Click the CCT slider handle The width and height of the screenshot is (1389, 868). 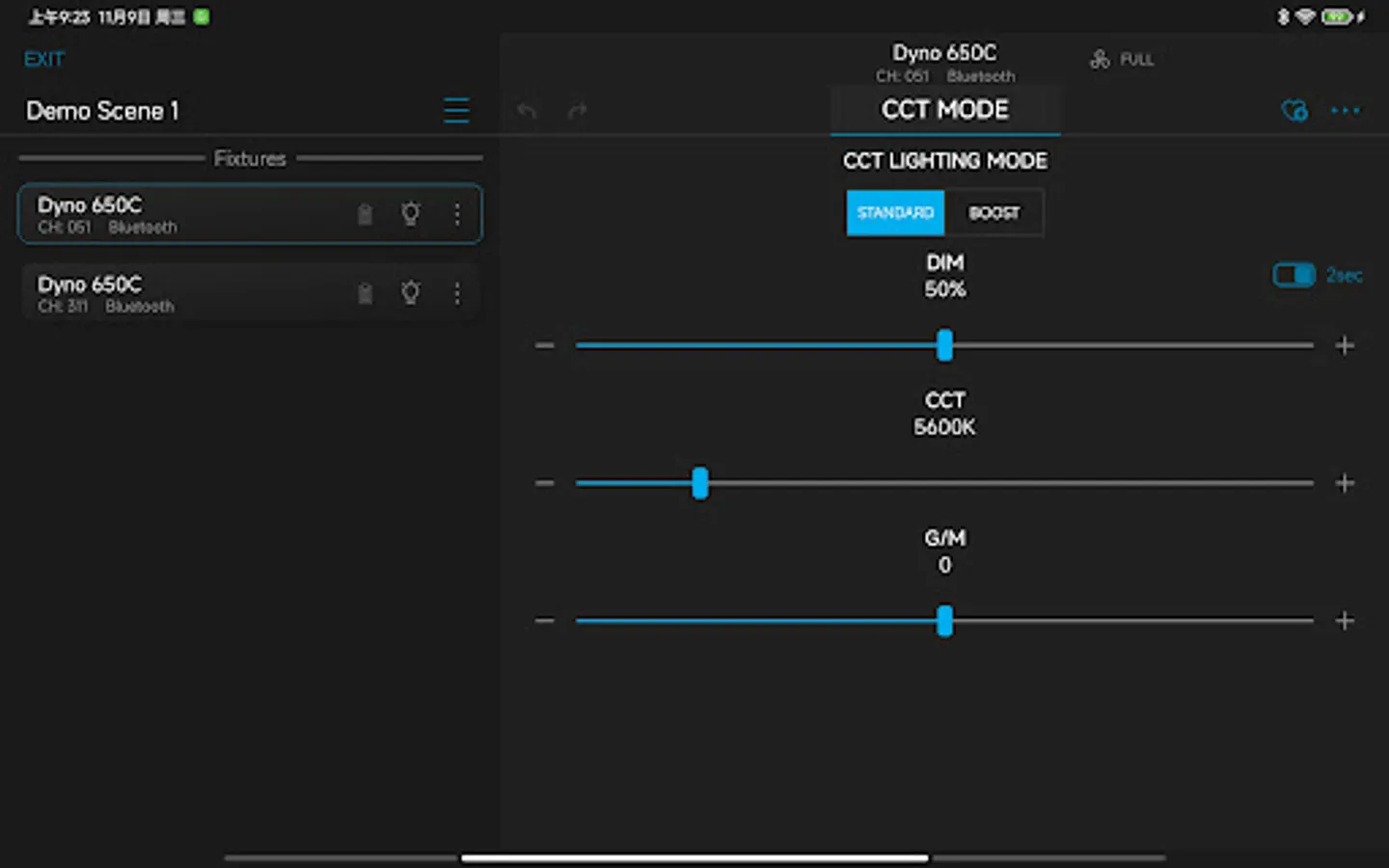click(700, 483)
